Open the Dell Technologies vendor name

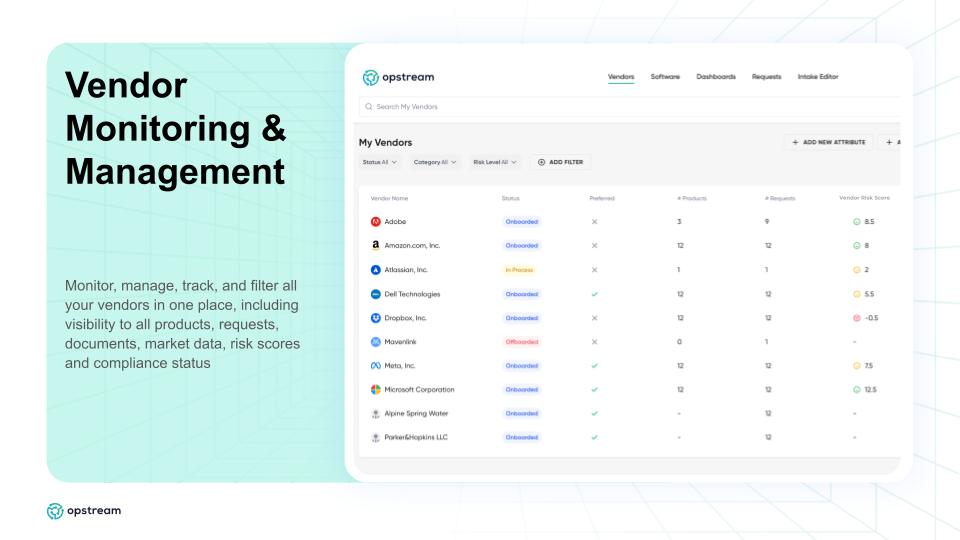pyautogui.click(x=412, y=294)
